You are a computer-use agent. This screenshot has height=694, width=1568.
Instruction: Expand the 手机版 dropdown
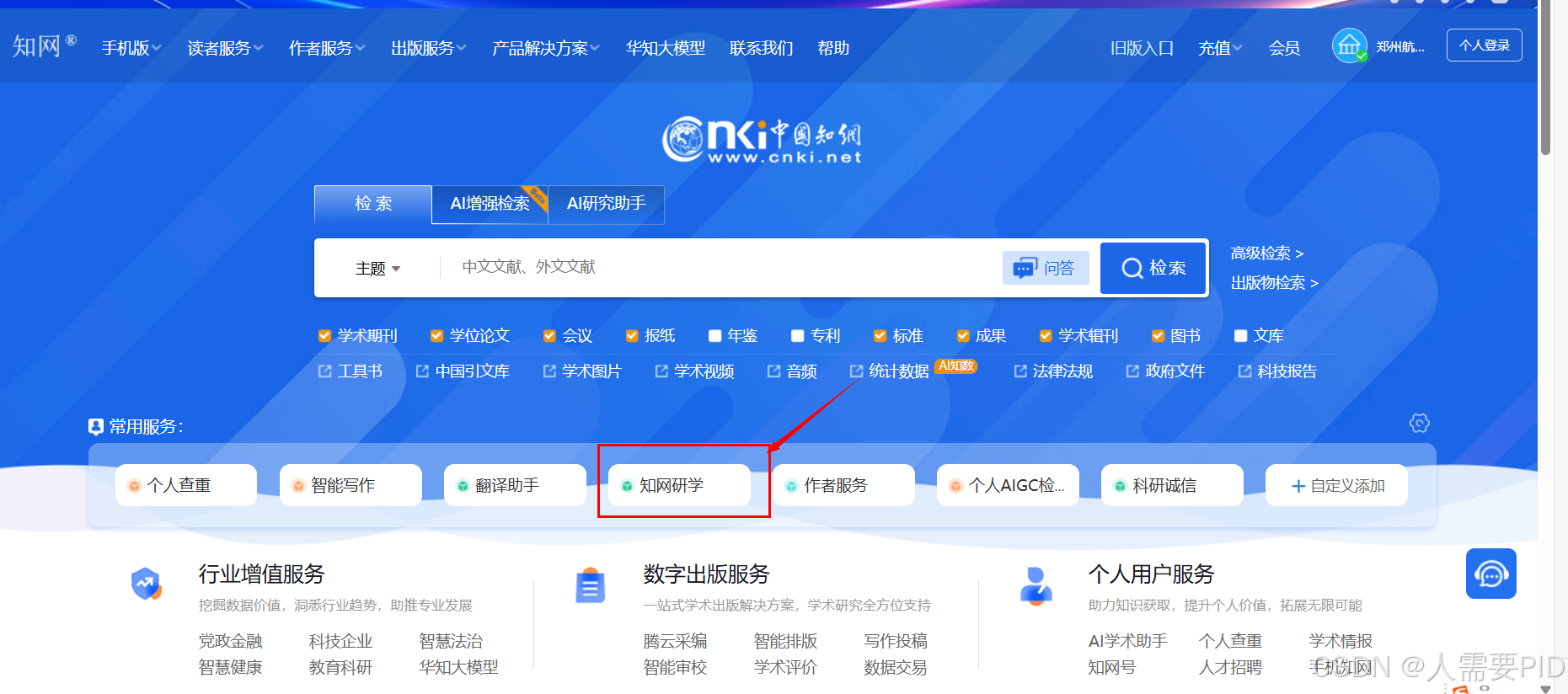[131, 48]
